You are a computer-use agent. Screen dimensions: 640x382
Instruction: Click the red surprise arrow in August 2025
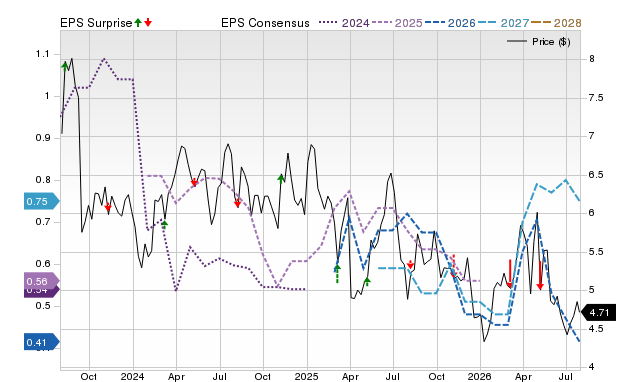click(x=410, y=265)
